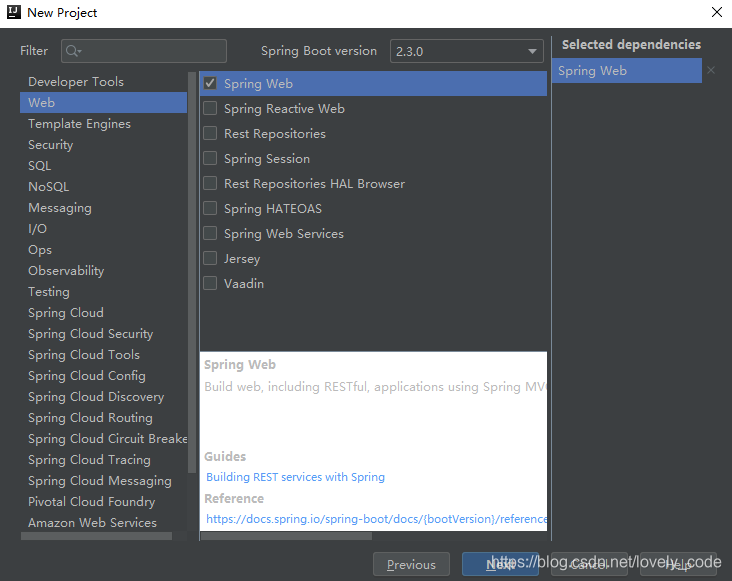Open the Messaging category
This screenshot has width=732, height=581.
(103, 208)
